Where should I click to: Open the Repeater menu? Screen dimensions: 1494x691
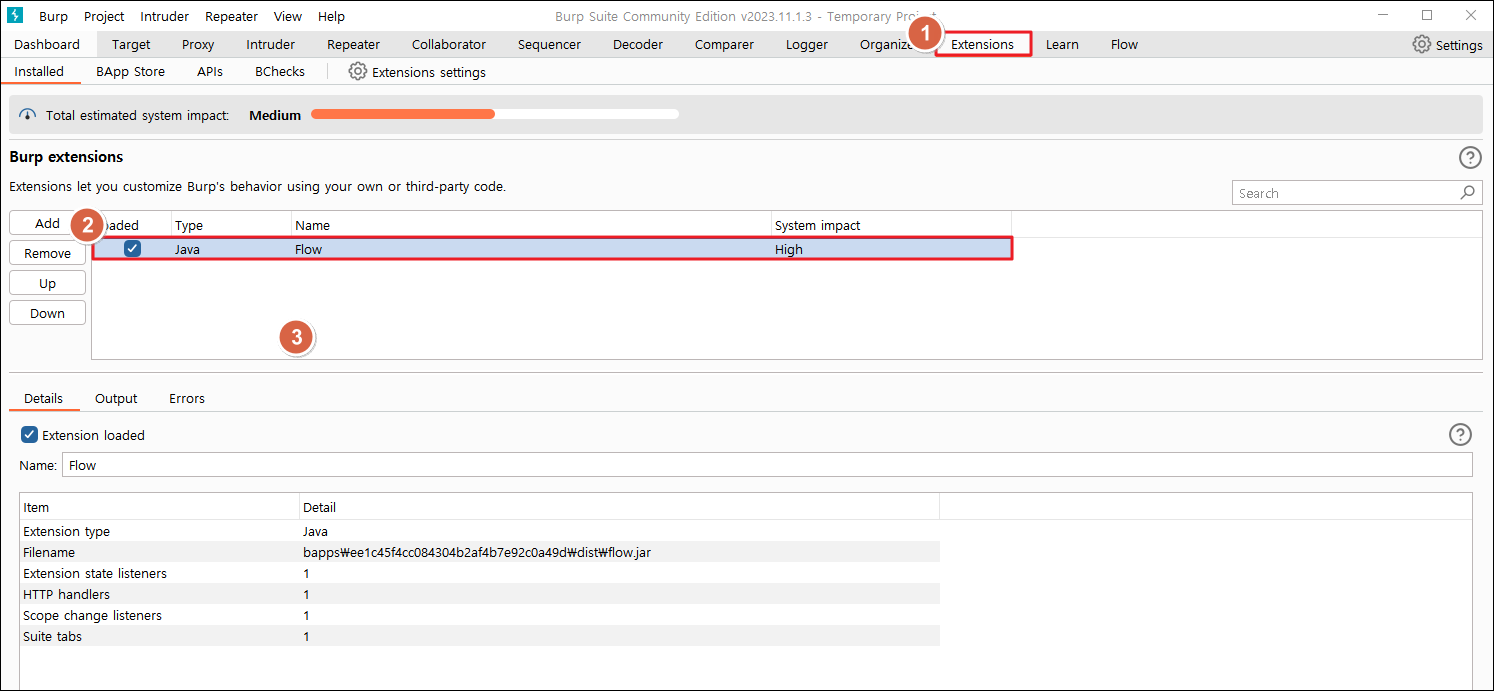[x=231, y=16]
